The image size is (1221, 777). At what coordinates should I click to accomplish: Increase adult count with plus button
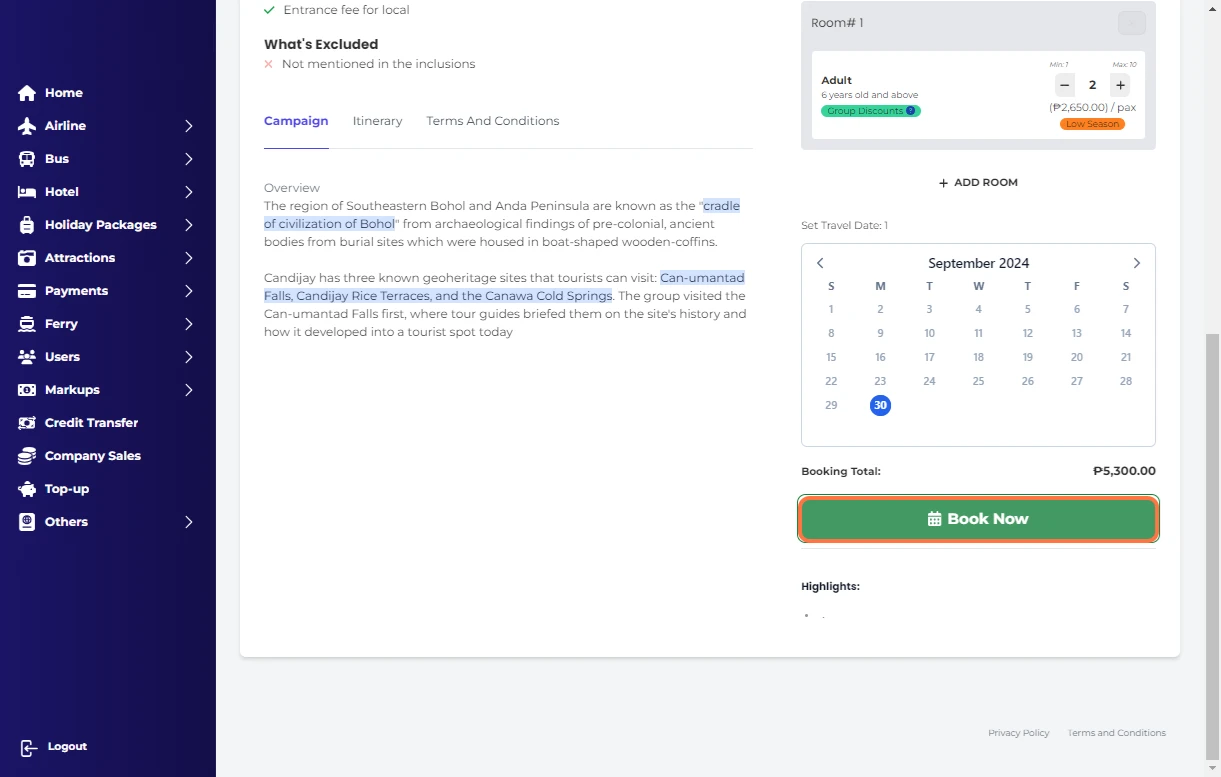pos(1120,85)
